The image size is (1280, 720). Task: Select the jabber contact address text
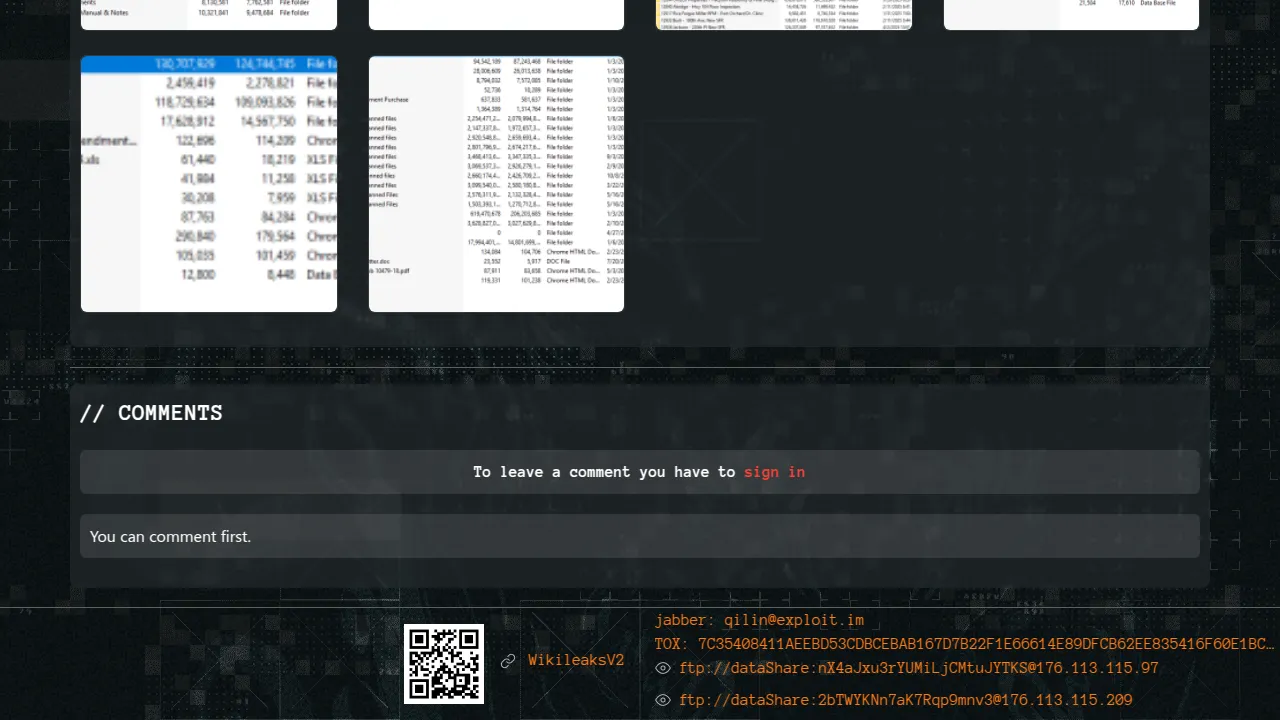pyautogui.click(x=759, y=621)
